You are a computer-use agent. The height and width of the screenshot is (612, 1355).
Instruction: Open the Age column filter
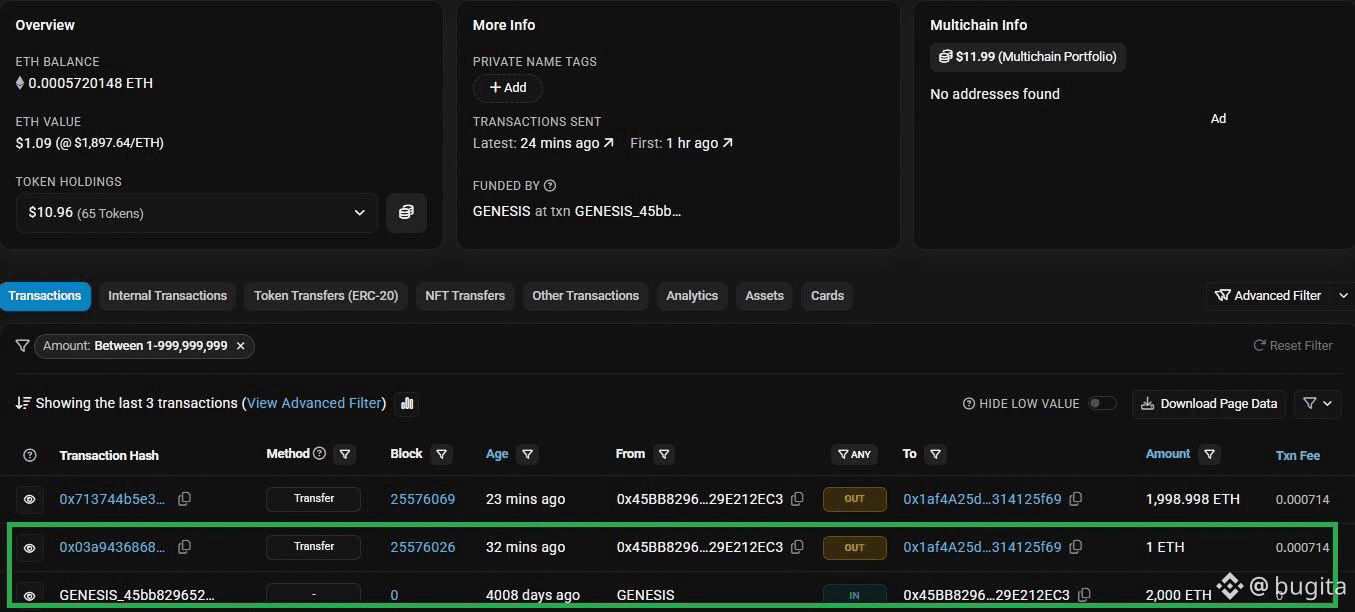tap(528, 454)
